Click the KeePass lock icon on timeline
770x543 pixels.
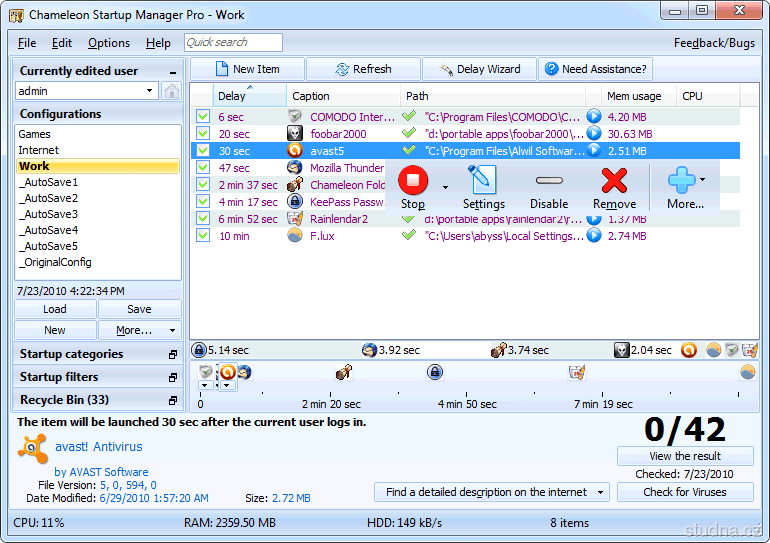coord(435,372)
